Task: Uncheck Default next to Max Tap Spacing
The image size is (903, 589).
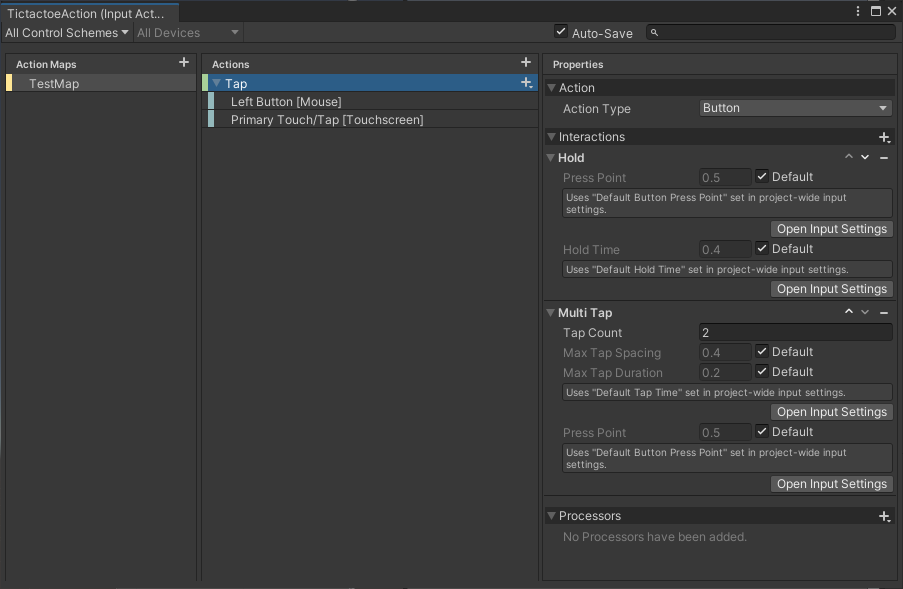Action: [x=762, y=352]
